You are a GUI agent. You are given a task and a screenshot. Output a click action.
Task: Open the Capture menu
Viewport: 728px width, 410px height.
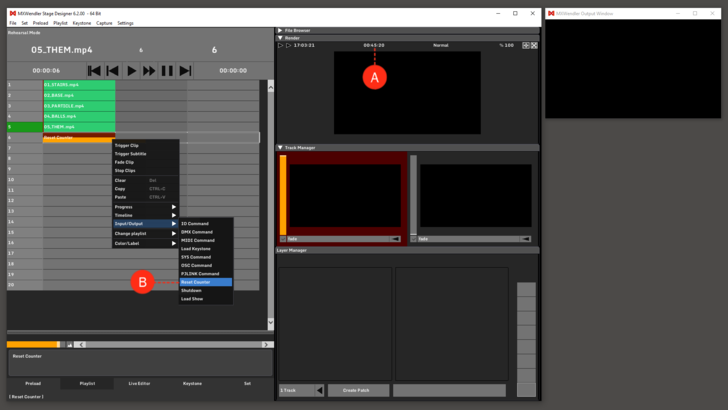104,23
